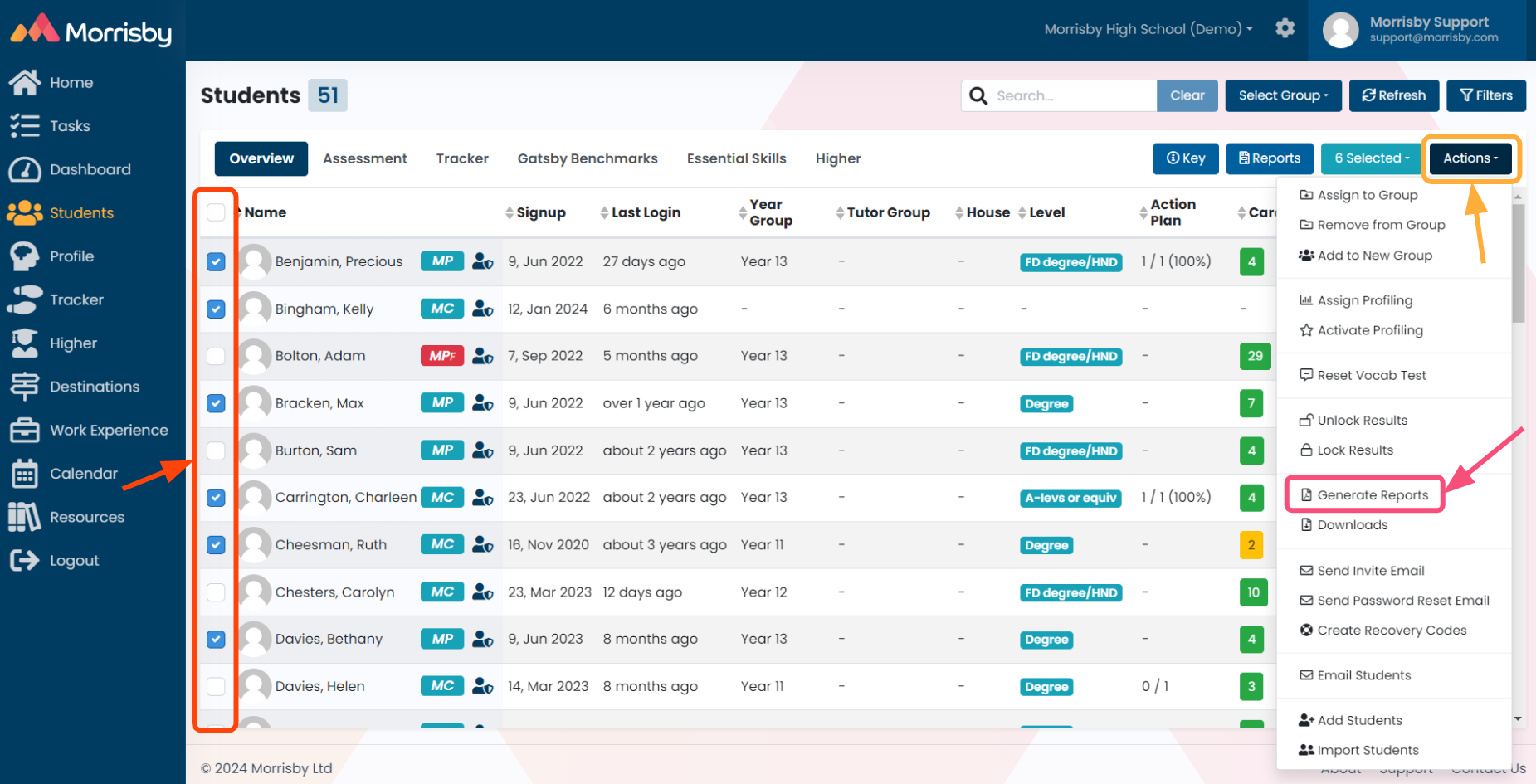Switch to Essential Skills tab
The width and height of the screenshot is (1536, 784).
click(737, 158)
